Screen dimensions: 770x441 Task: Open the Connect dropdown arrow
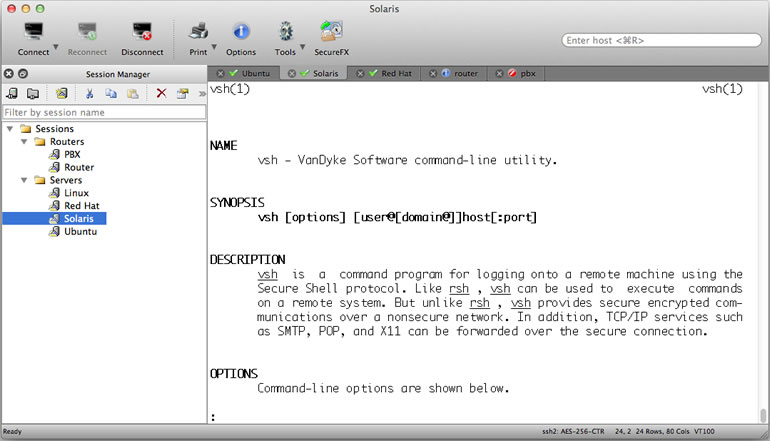pos(55,46)
